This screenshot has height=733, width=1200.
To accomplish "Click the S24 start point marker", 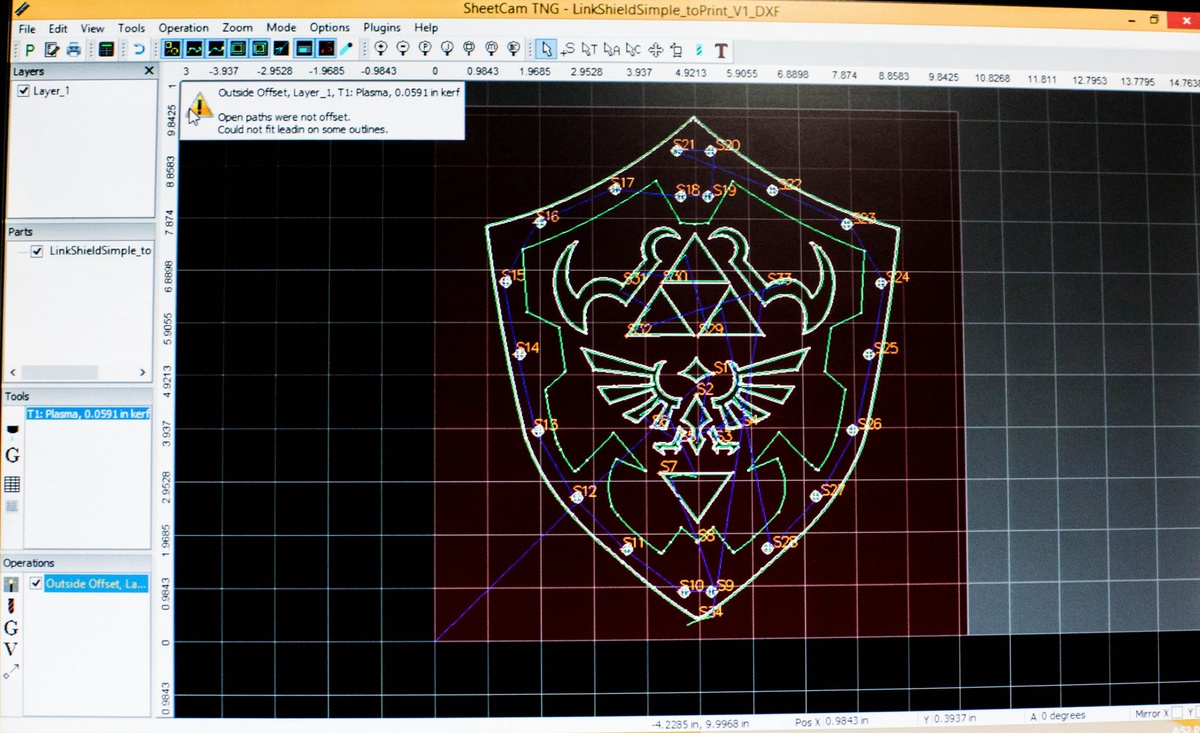I will [x=883, y=283].
